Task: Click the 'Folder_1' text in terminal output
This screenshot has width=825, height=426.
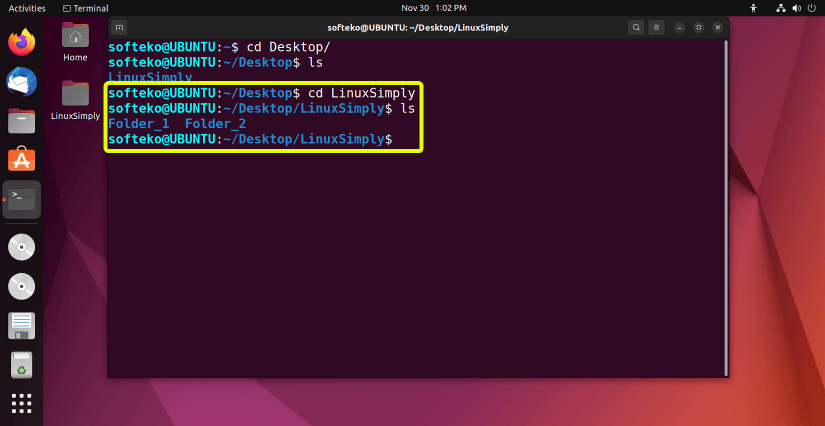Action: pyautogui.click(x=139, y=124)
